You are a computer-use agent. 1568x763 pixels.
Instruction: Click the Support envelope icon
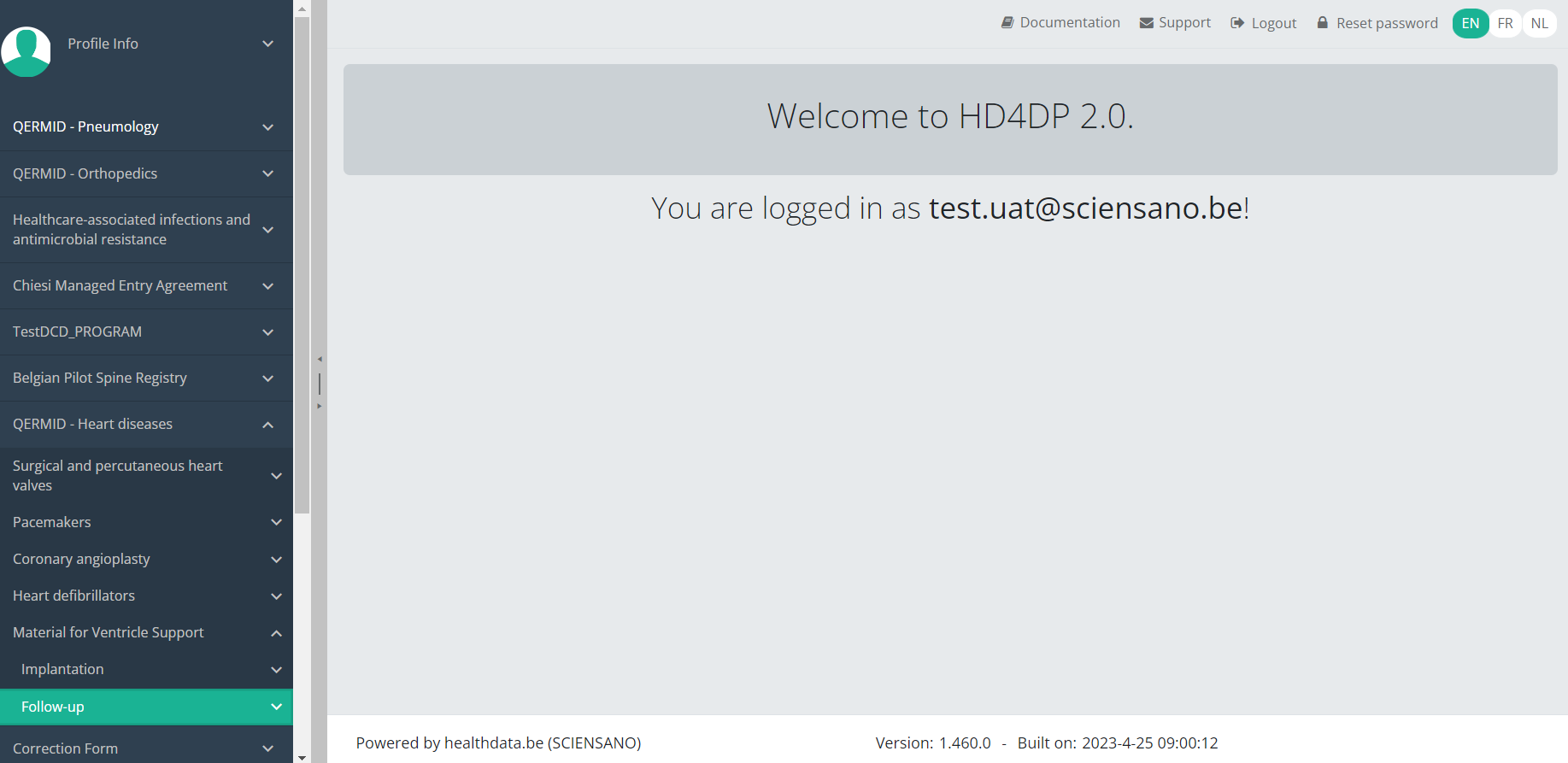tap(1147, 23)
